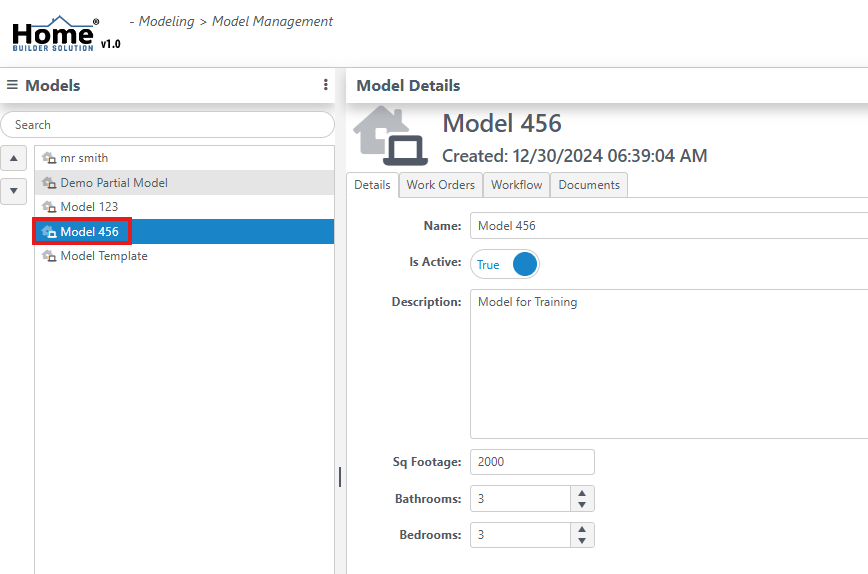Image resolution: width=868 pixels, height=574 pixels.
Task: Click the icon beside Model 456
Action: pos(49,231)
